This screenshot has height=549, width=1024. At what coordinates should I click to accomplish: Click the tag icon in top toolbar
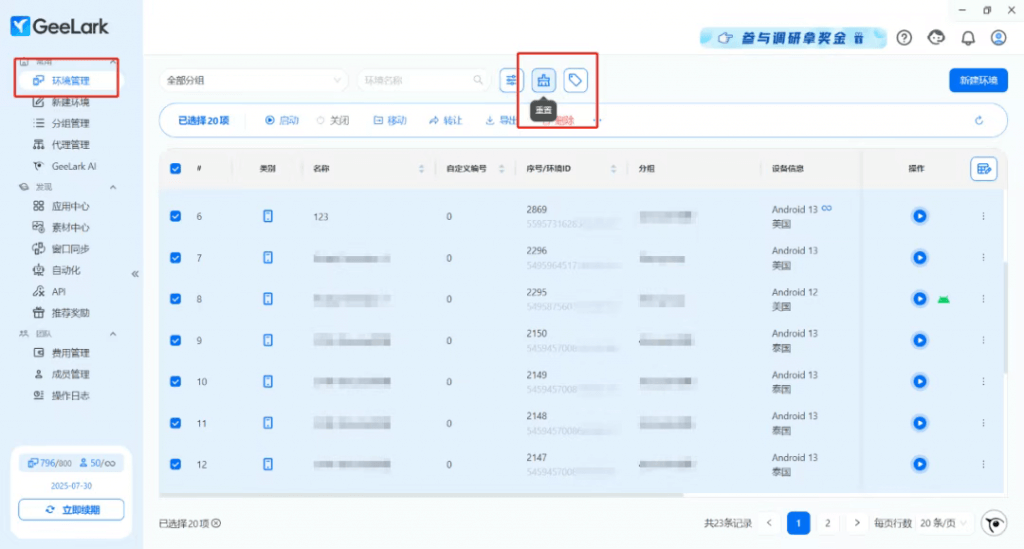tap(575, 80)
